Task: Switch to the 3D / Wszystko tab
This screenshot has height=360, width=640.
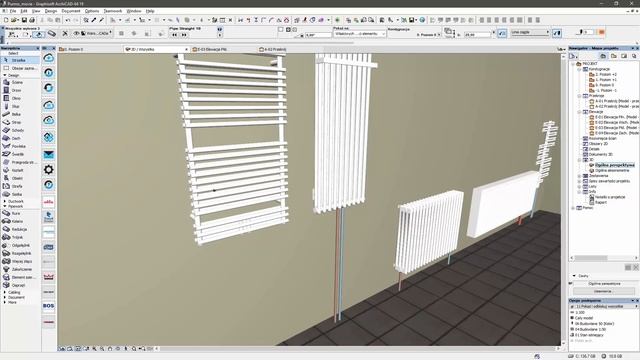Action: point(157,49)
